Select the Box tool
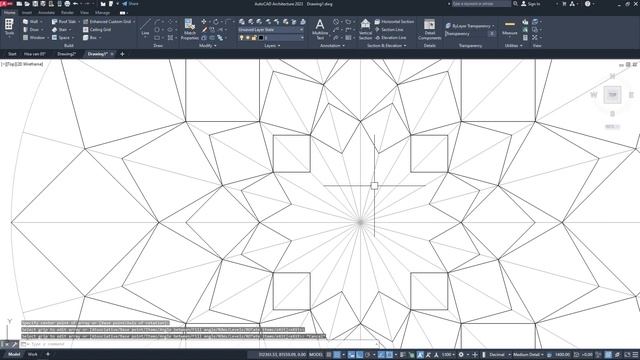640x360 pixels. pyautogui.click(x=91, y=38)
